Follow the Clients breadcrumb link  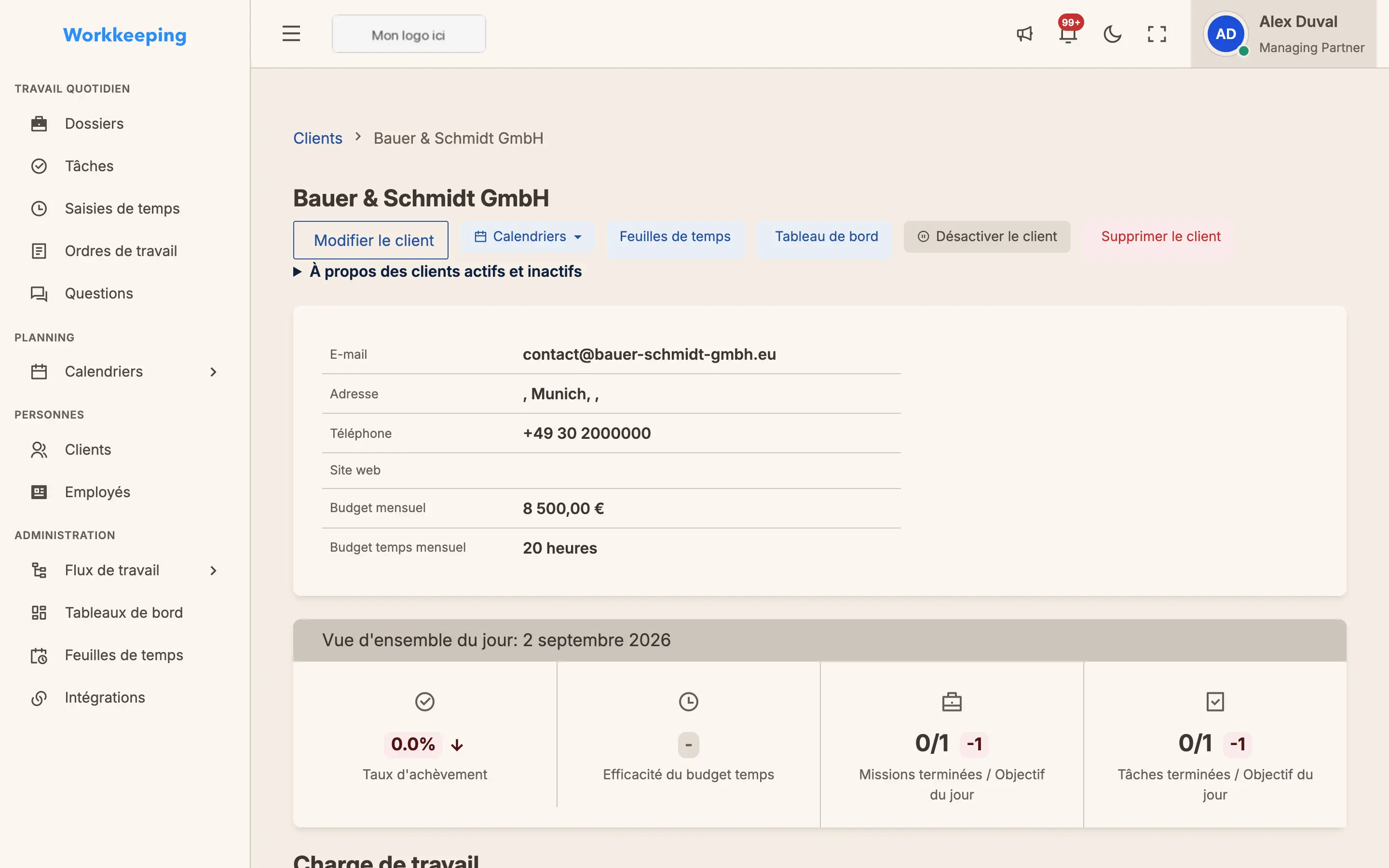pyautogui.click(x=317, y=138)
